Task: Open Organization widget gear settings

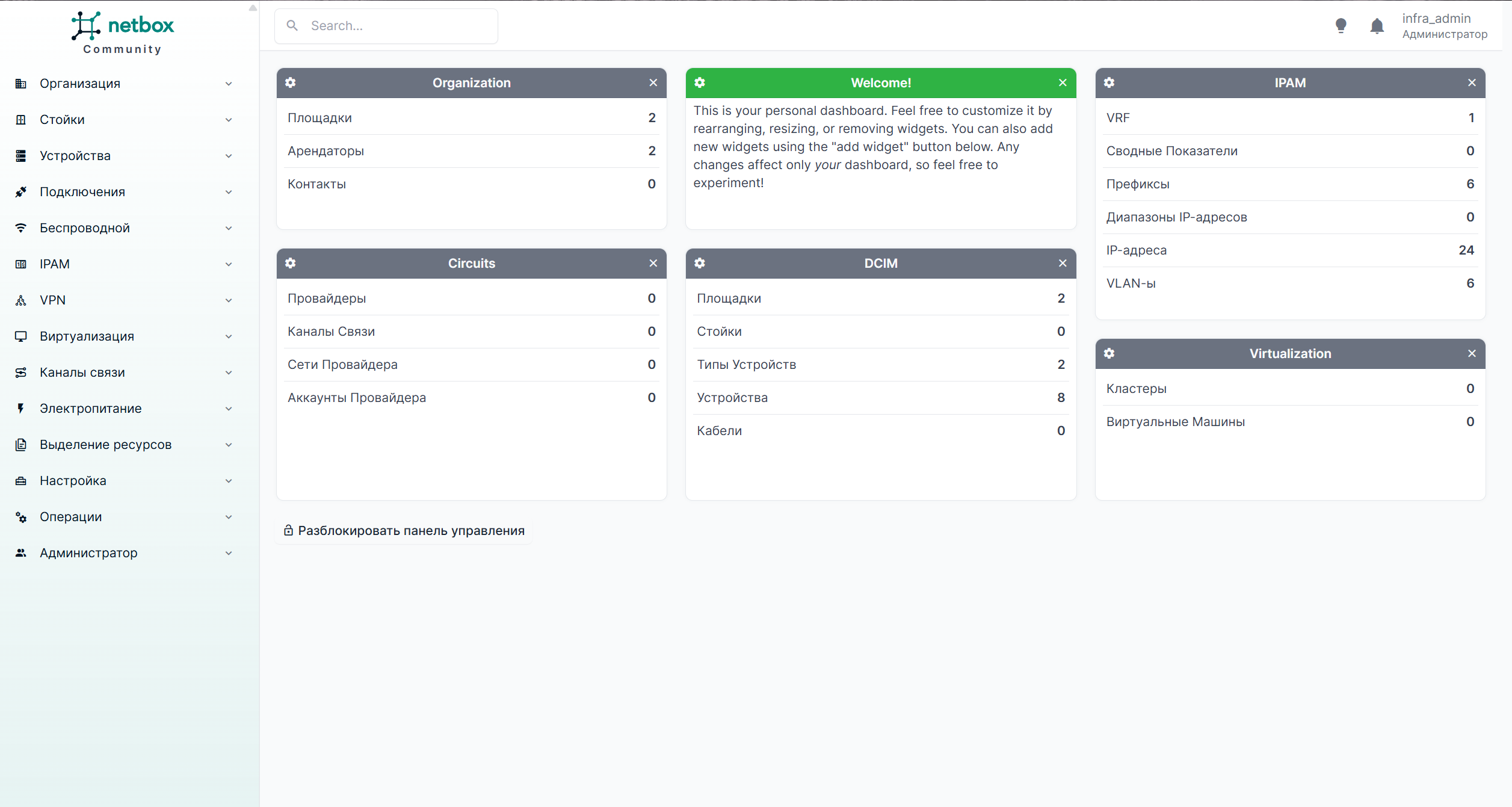Action: point(291,82)
